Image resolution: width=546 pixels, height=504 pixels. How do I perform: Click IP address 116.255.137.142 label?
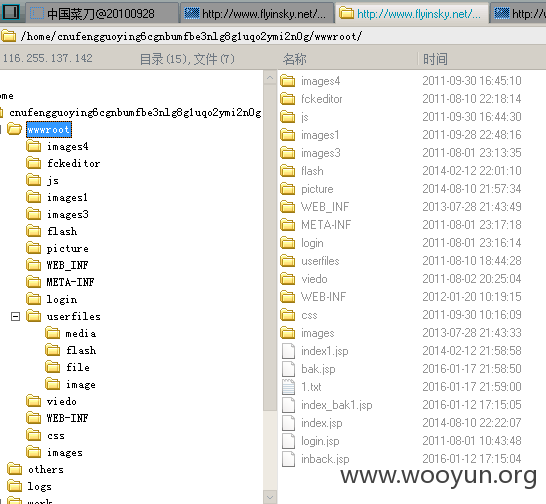pos(48,58)
